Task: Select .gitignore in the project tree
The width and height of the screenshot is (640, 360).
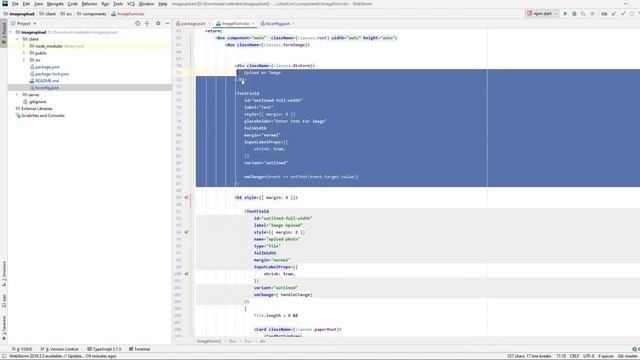Action: tap(38, 102)
